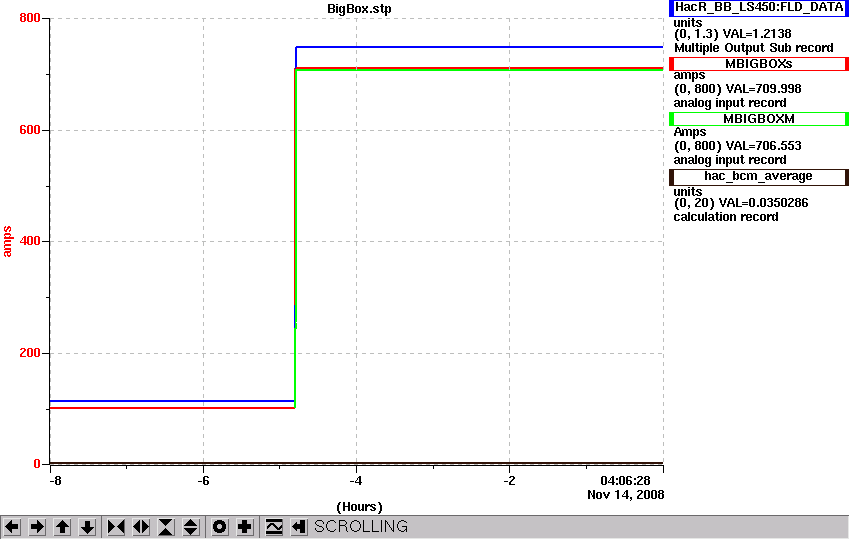
Task: Pan the plot up with up arrow
Action: pos(62,527)
